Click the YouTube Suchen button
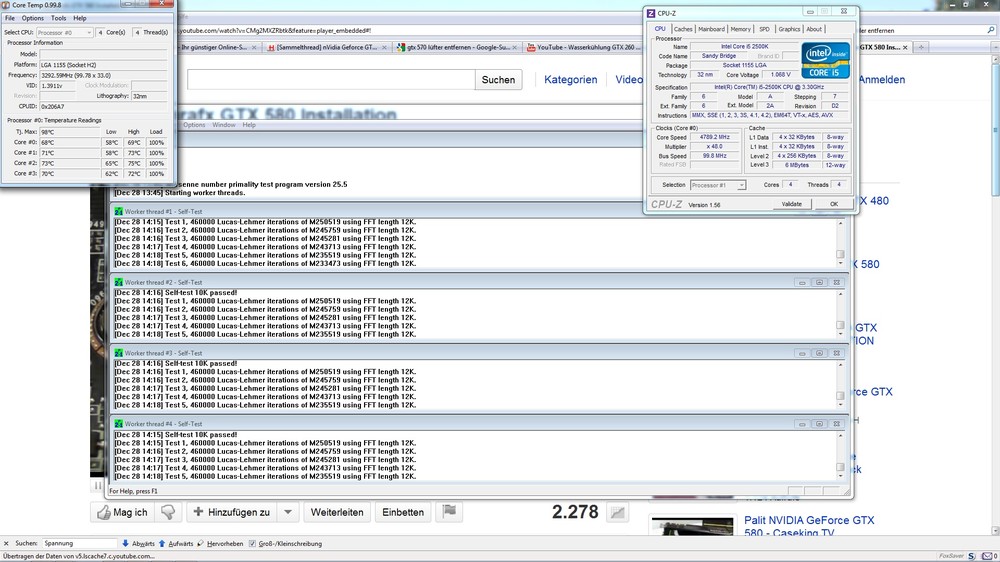The height and width of the screenshot is (562, 1000). click(498, 80)
